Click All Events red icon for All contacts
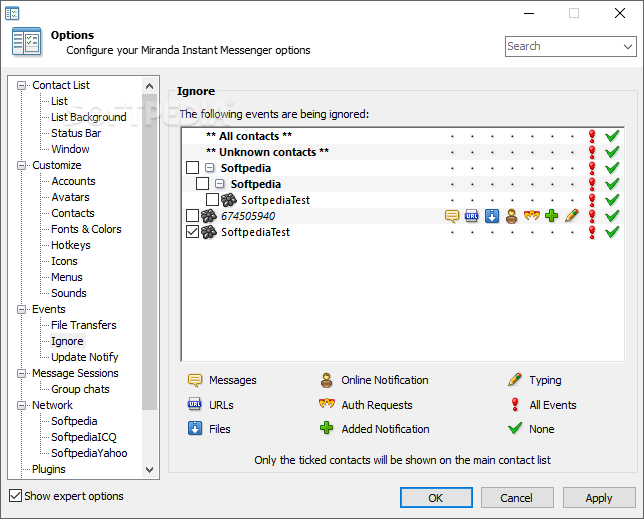 [592, 136]
